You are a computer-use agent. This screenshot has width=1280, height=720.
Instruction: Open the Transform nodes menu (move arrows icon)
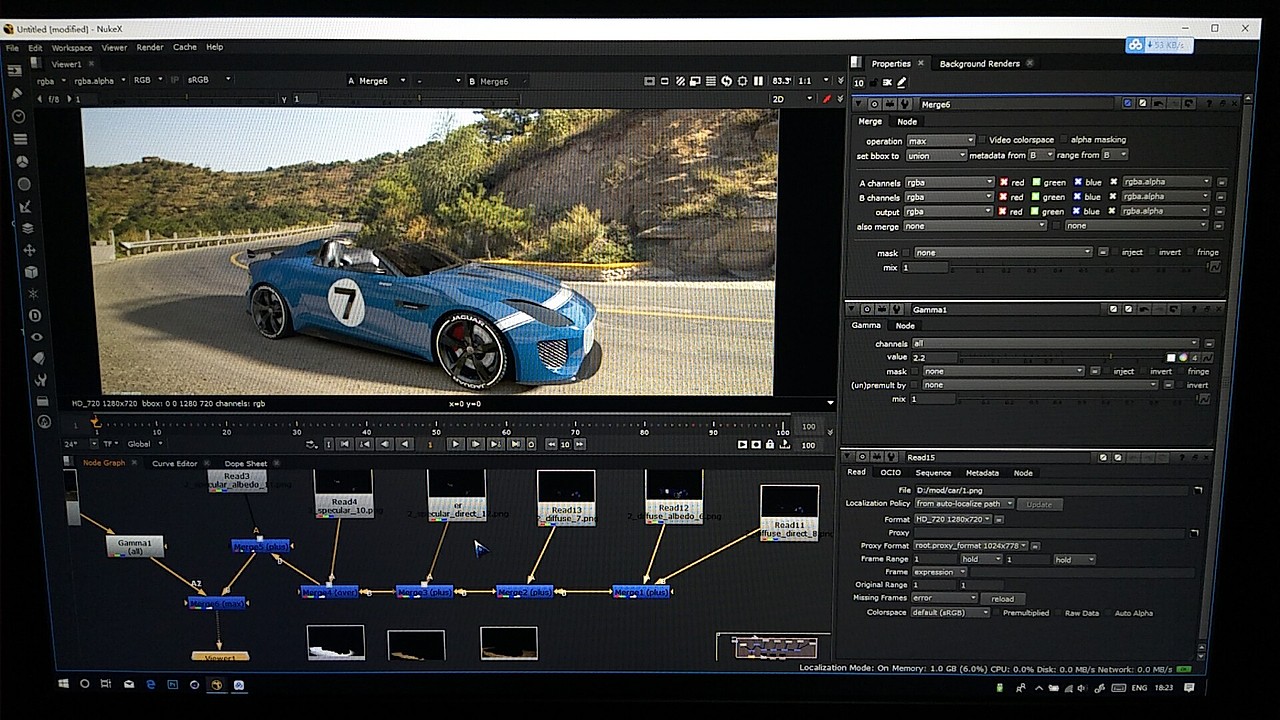(29, 250)
